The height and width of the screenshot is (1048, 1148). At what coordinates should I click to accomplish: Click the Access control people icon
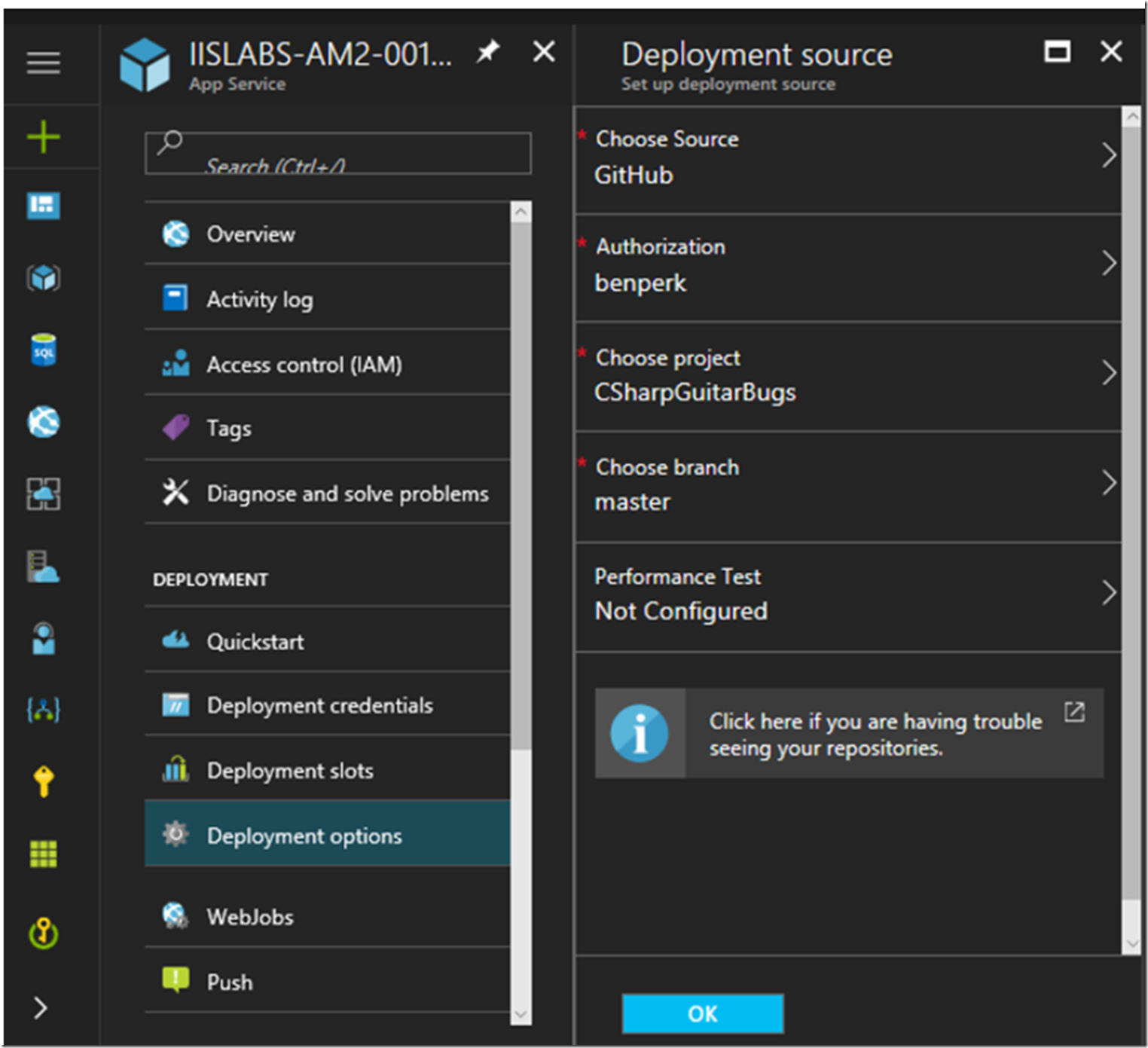click(x=176, y=363)
